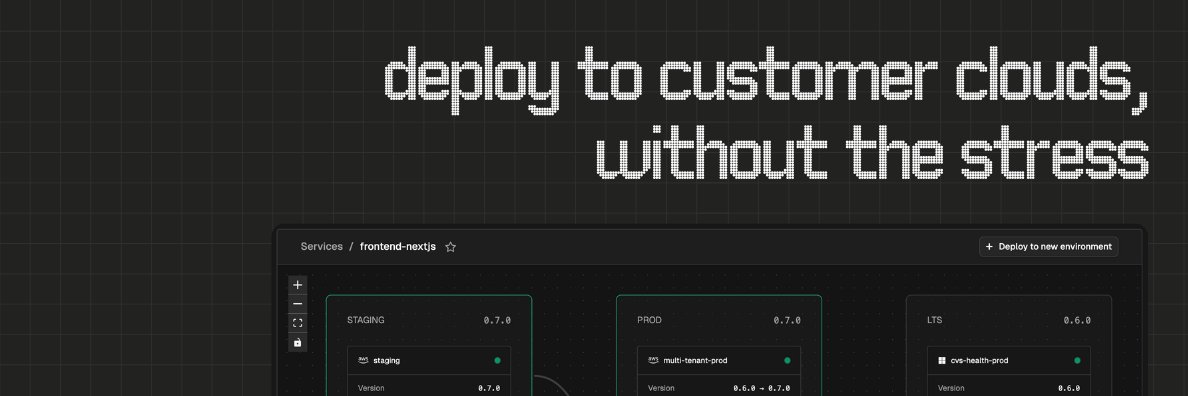Click the AWS icon beside staging
The height and width of the screenshot is (396, 1188).
(x=363, y=360)
